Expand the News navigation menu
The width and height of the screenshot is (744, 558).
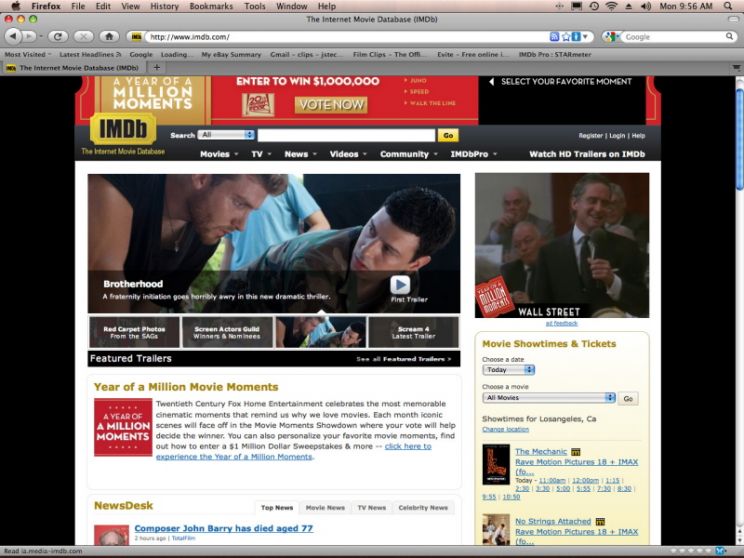300,154
